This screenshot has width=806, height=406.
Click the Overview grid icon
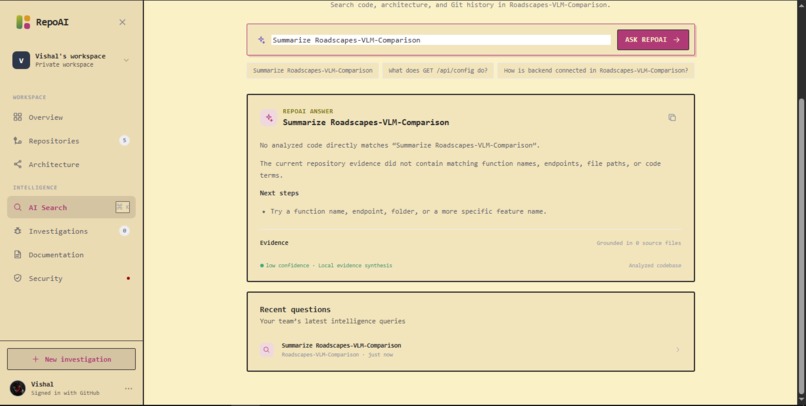click(17, 117)
